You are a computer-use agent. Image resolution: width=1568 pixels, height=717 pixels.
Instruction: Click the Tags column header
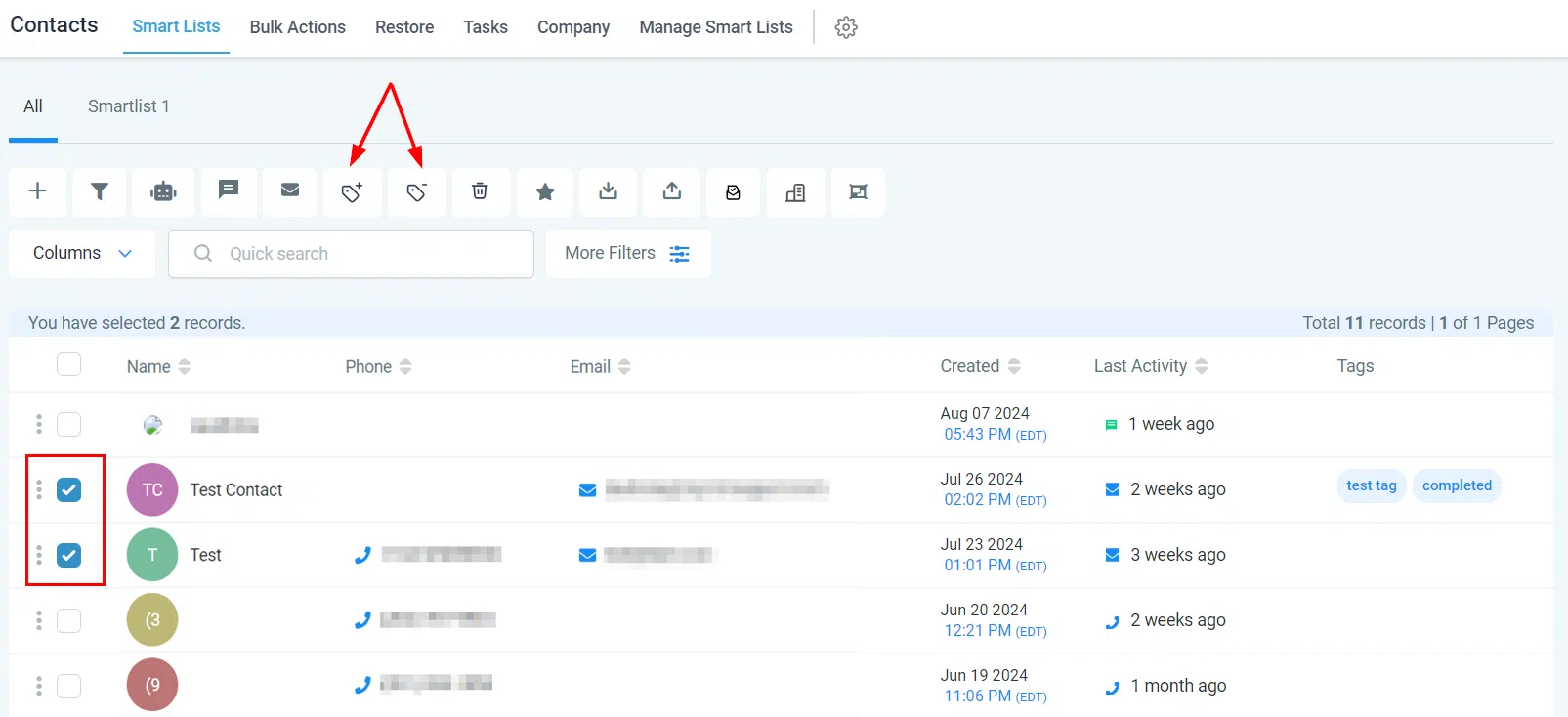coord(1355,366)
